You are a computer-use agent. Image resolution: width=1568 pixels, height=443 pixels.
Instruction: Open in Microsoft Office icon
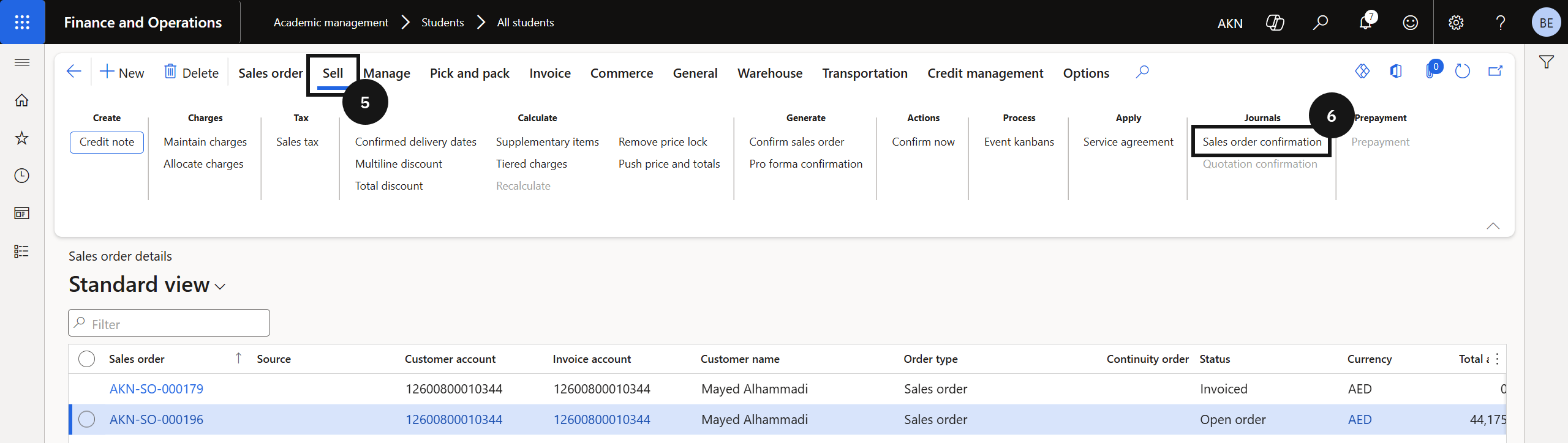[1396, 72]
